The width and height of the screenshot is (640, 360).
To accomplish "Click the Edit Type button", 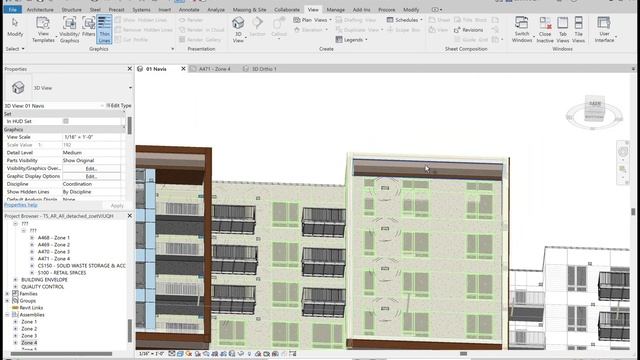I will pyautogui.click(x=119, y=105).
